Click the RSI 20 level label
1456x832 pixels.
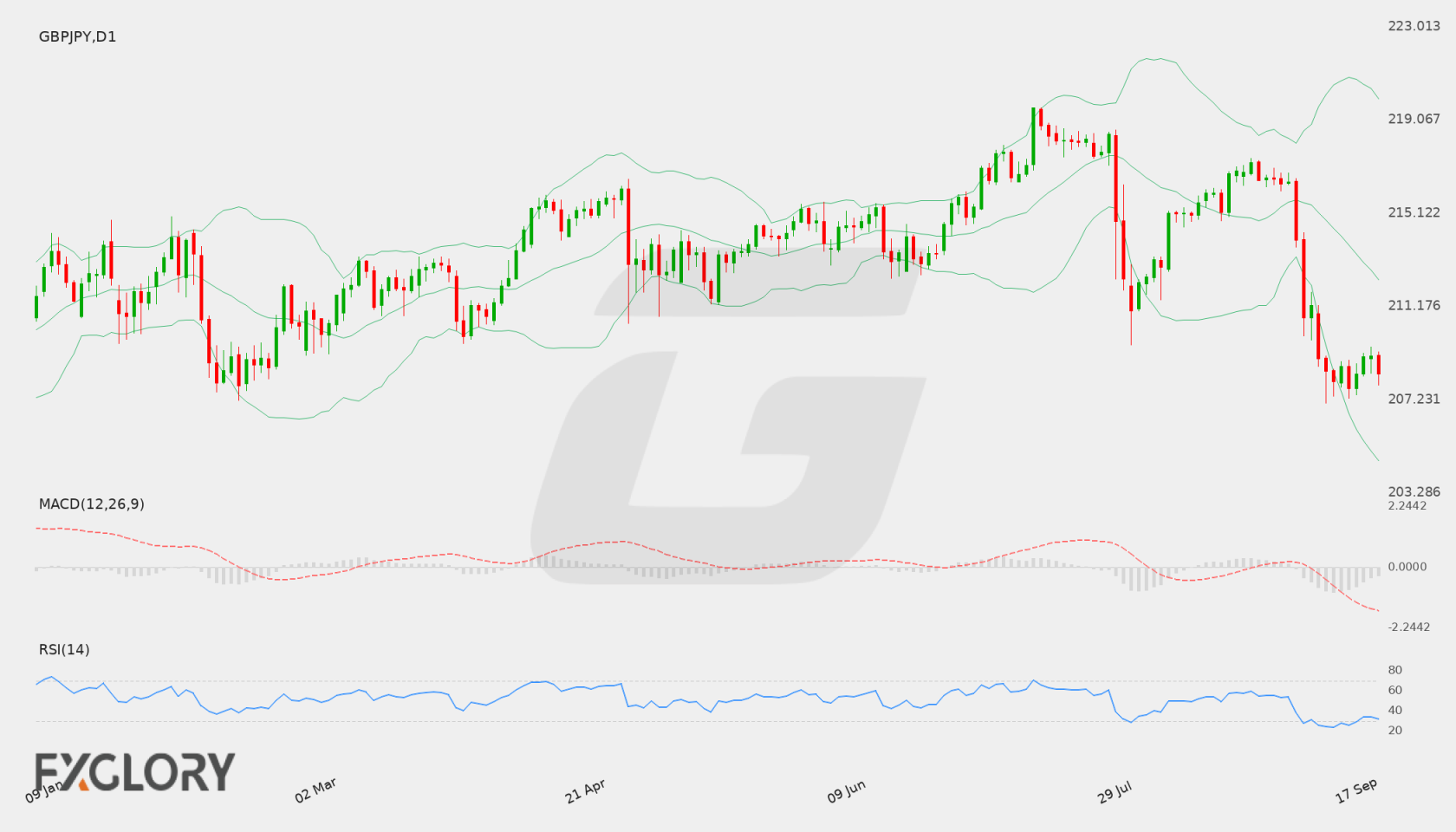[x=1394, y=730]
